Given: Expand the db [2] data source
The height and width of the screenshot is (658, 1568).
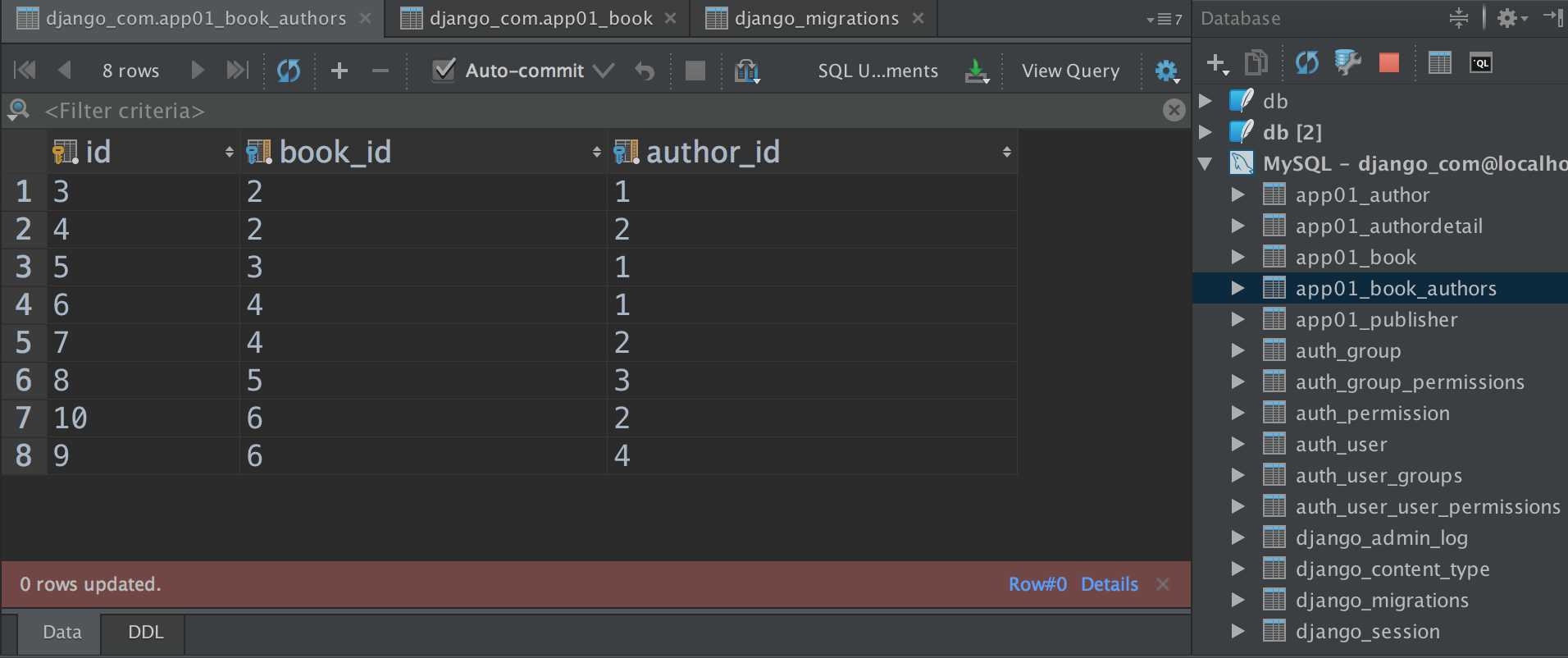Looking at the screenshot, I should (1206, 132).
